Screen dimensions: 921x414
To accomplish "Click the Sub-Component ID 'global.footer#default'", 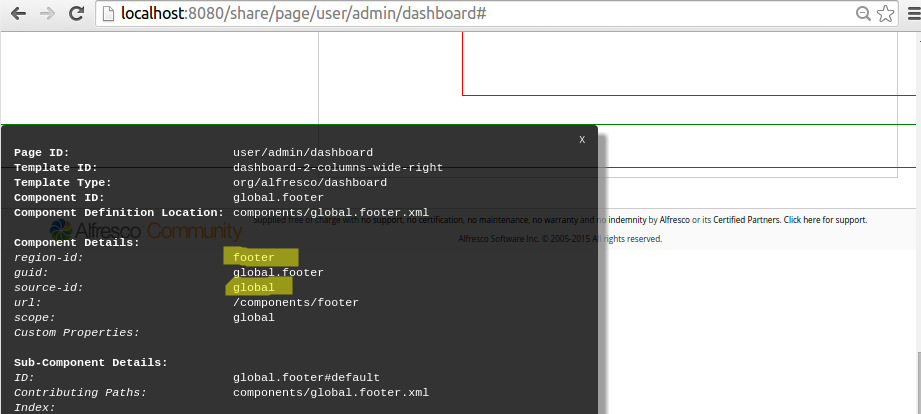I will [306, 378].
